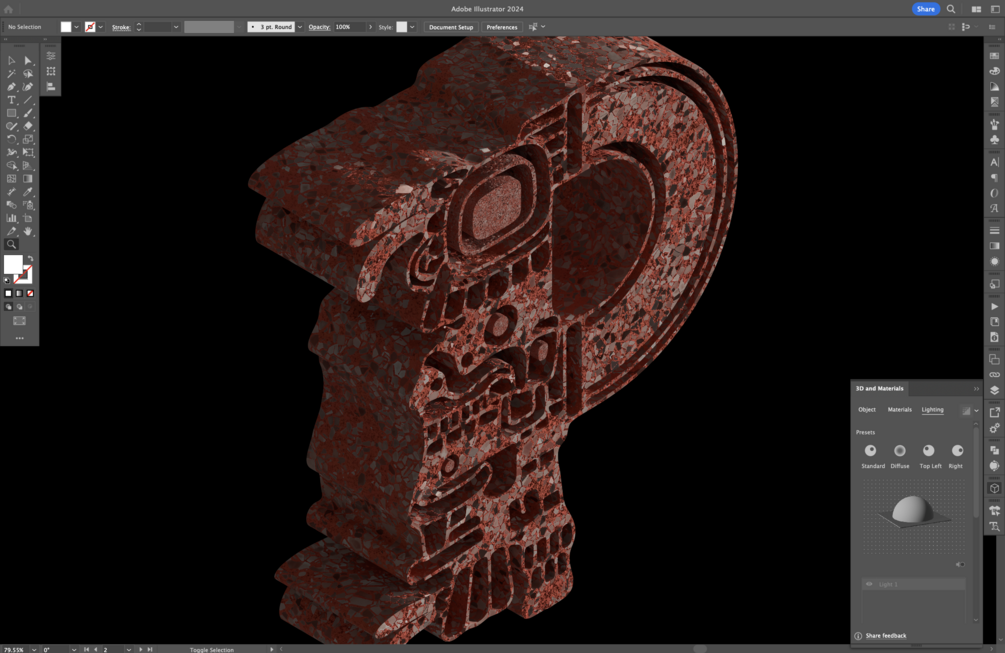The height and width of the screenshot is (653, 1005).
Task: Select the Line Segment tool
Action: tap(28, 100)
